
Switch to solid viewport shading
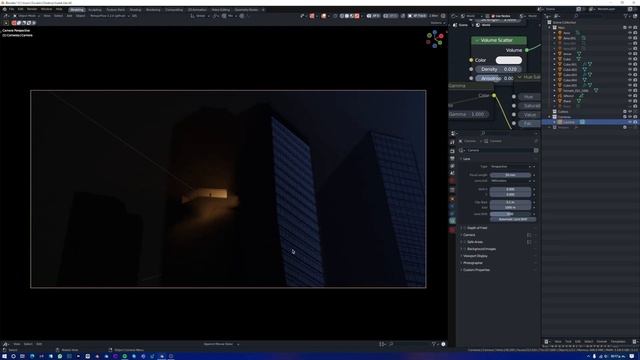[x=347, y=16]
